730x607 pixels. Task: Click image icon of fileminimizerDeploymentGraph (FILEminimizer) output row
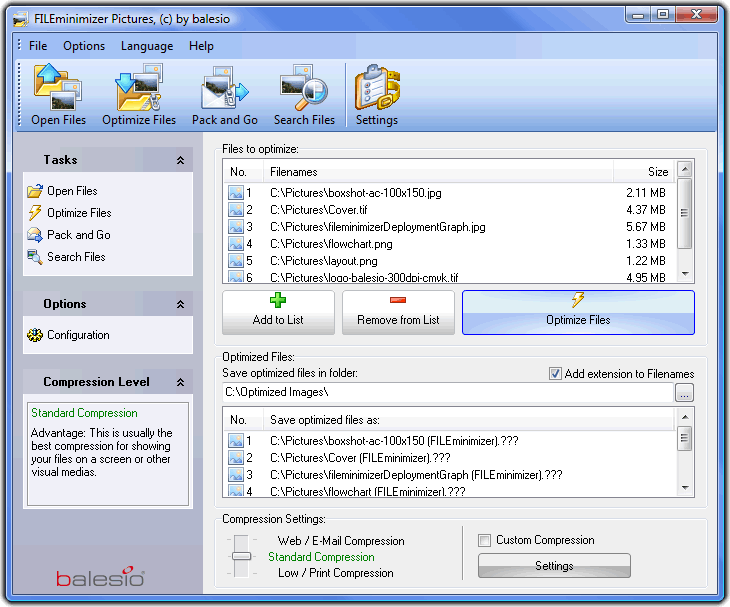236,475
